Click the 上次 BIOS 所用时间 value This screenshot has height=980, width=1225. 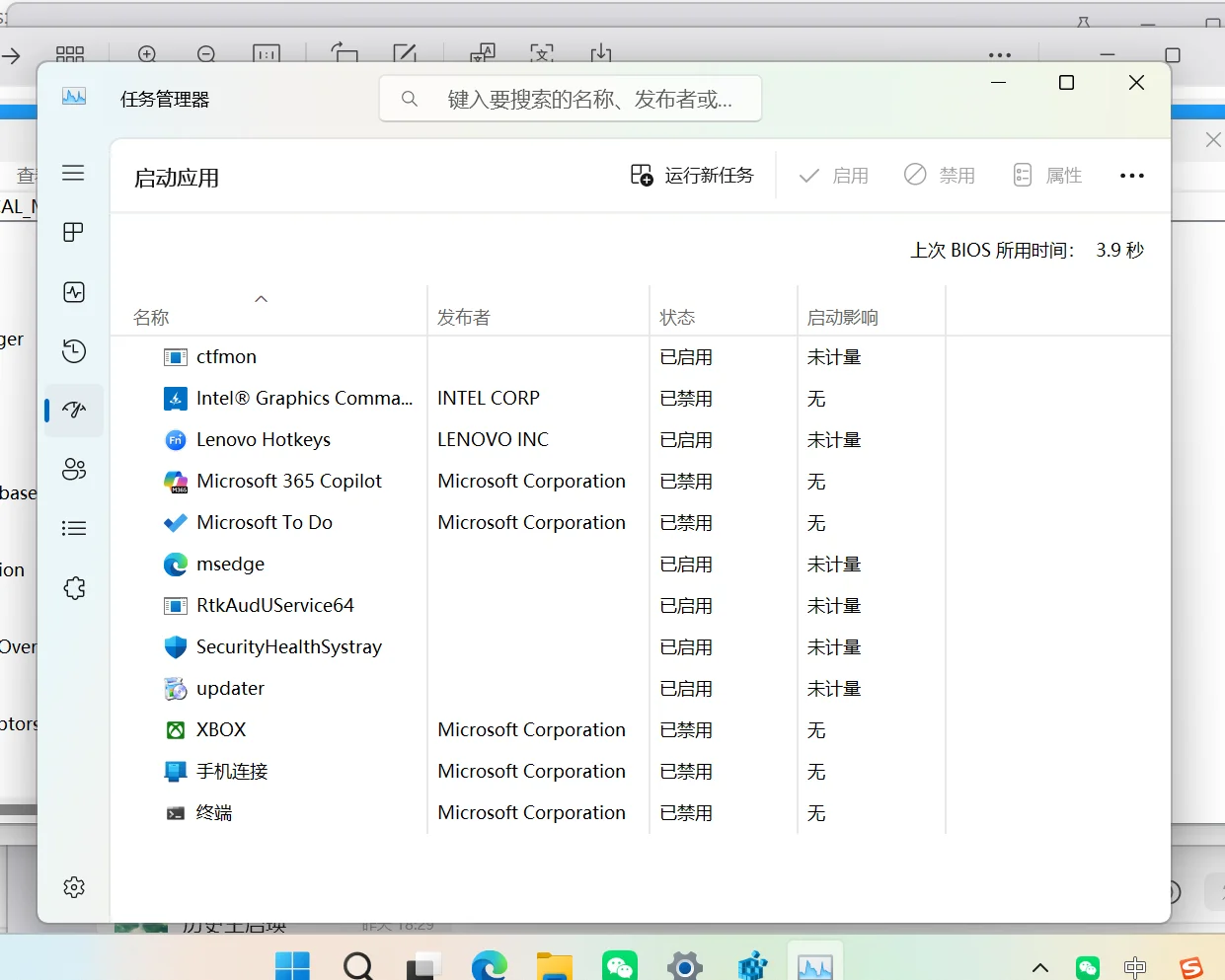pos(1119,251)
